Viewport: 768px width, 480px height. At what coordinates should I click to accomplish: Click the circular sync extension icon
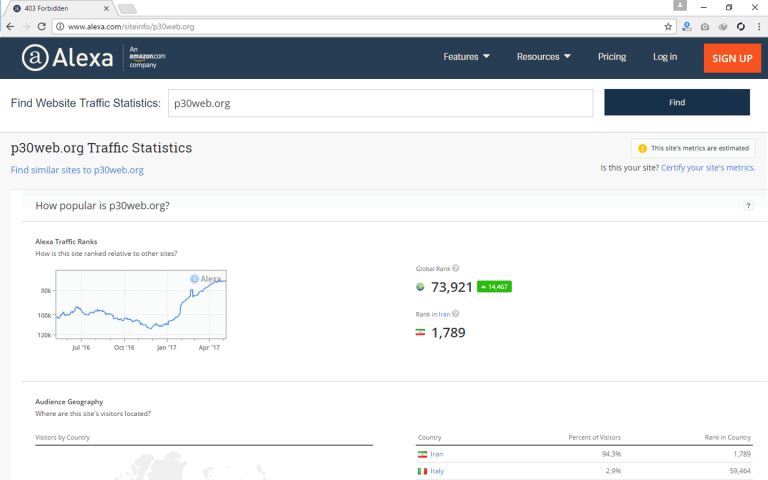[741, 26]
